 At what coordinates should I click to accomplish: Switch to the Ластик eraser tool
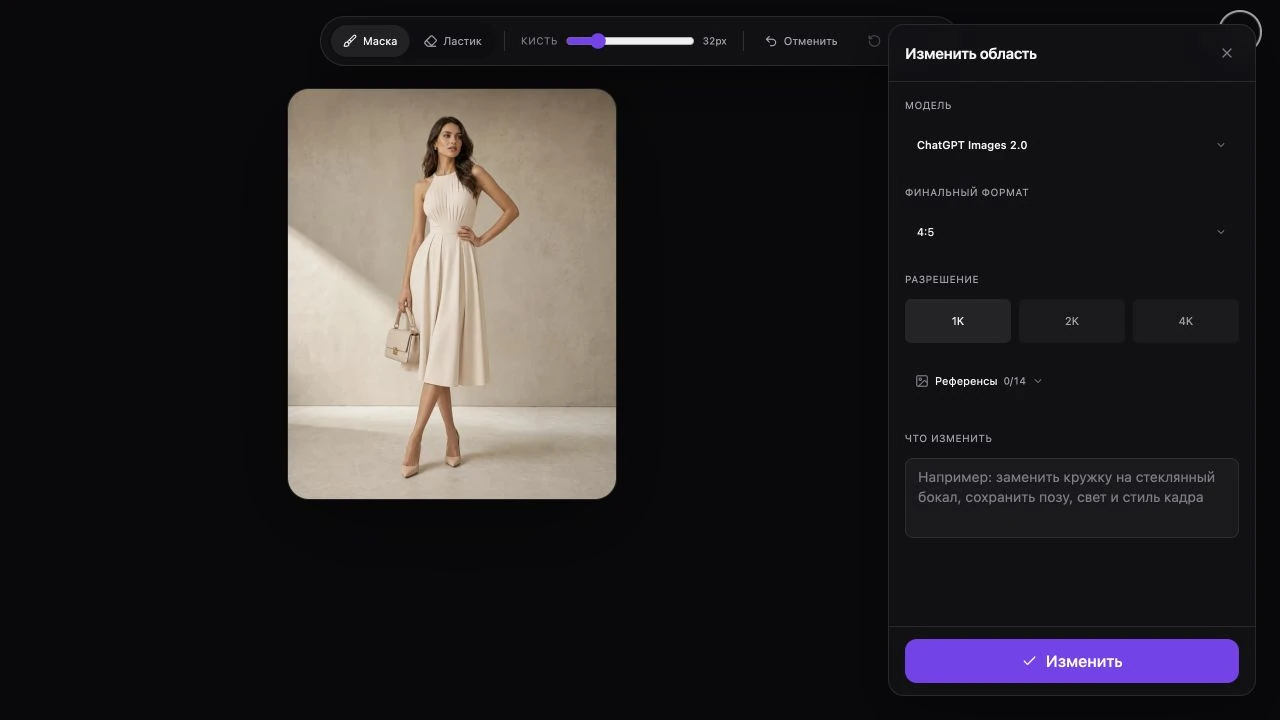tap(453, 41)
